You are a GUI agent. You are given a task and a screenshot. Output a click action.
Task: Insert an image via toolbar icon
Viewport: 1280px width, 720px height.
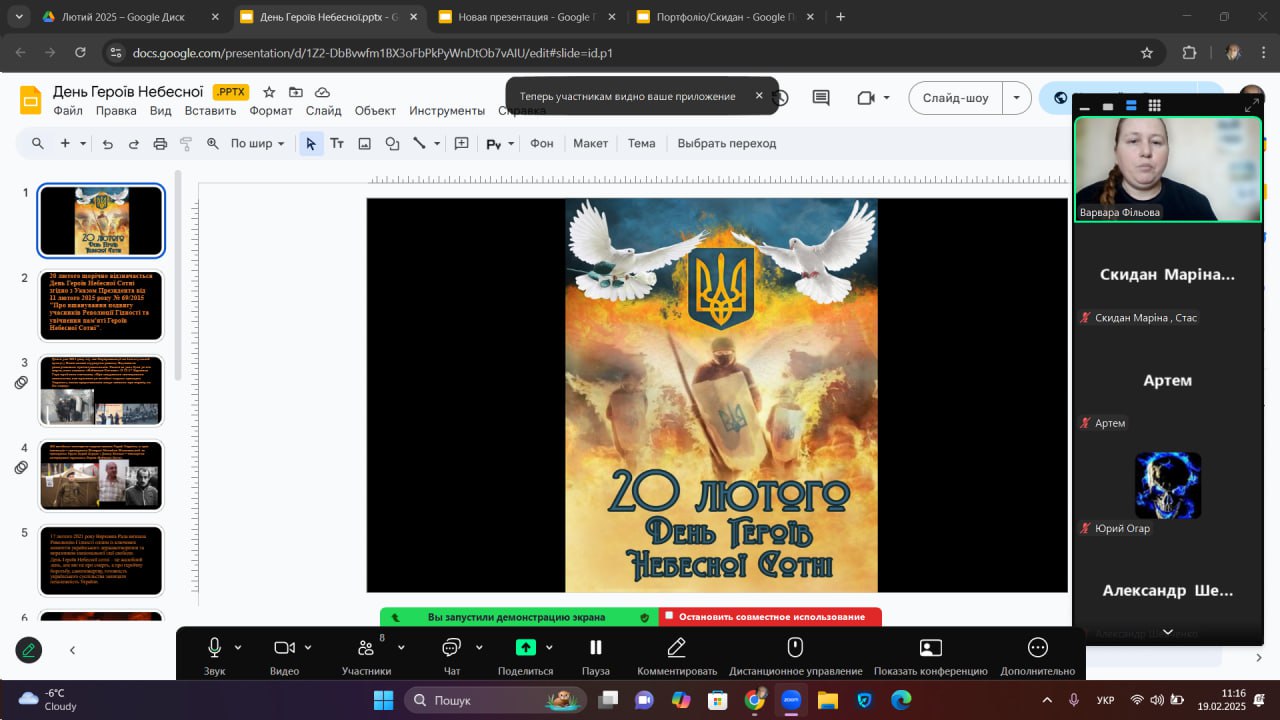click(364, 144)
